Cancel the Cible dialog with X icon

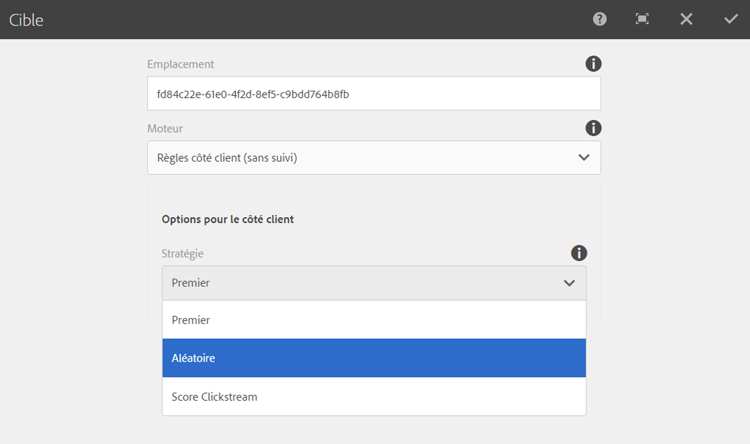pos(686,19)
